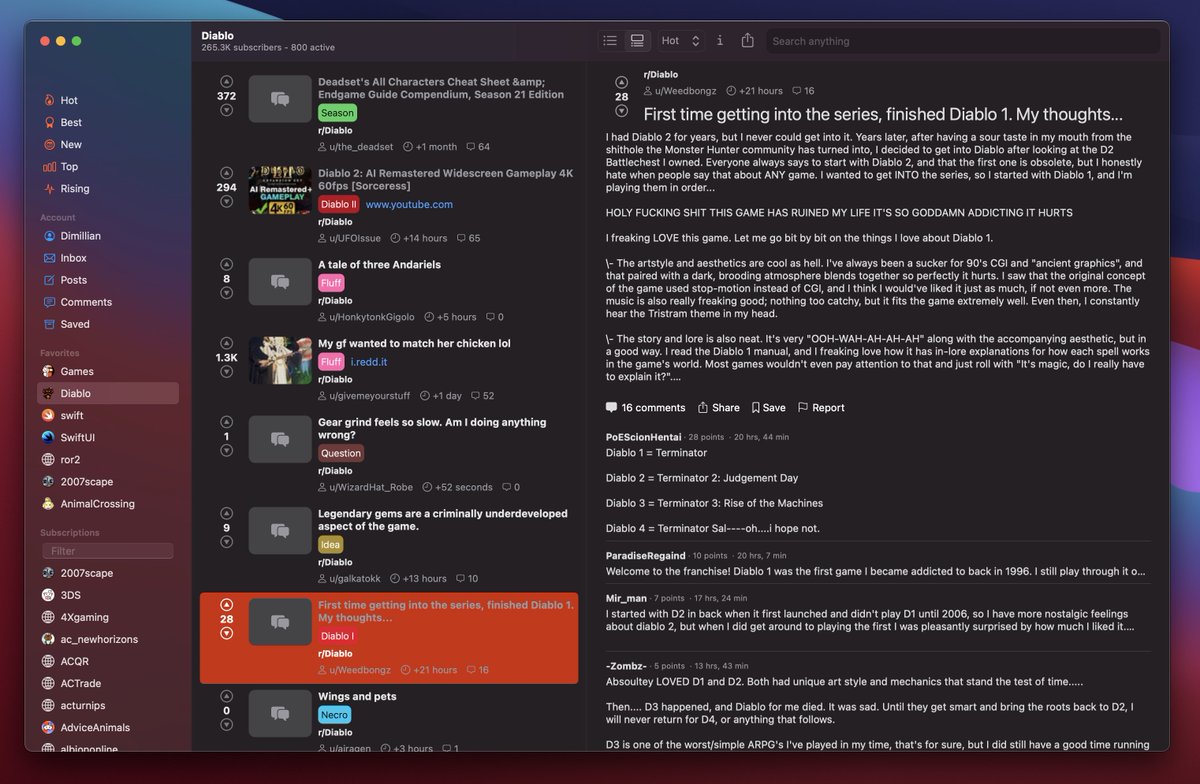Upvote the Wings and pets post
The width and height of the screenshot is (1200, 784).
pos(226,696)
